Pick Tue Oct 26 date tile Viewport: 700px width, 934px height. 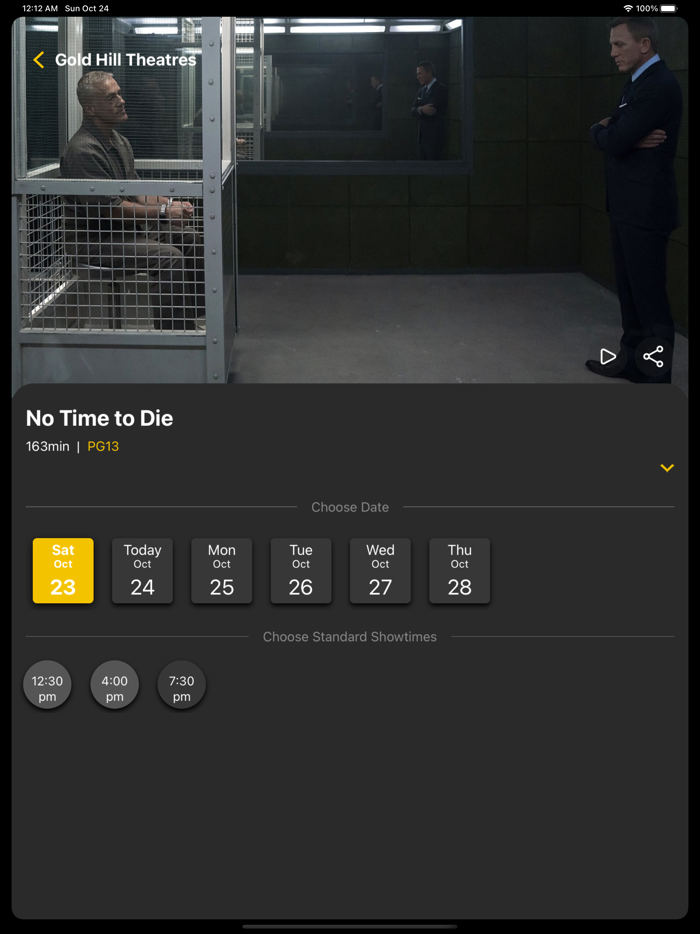pyautogui.click(x=301, y=571)
